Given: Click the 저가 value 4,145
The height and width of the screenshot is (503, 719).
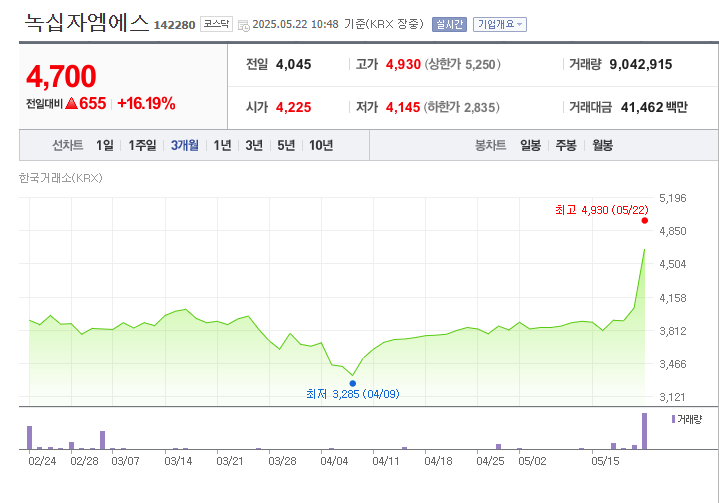Looking at the screenshot, I should pyautogui.click(x=403, y=107).
